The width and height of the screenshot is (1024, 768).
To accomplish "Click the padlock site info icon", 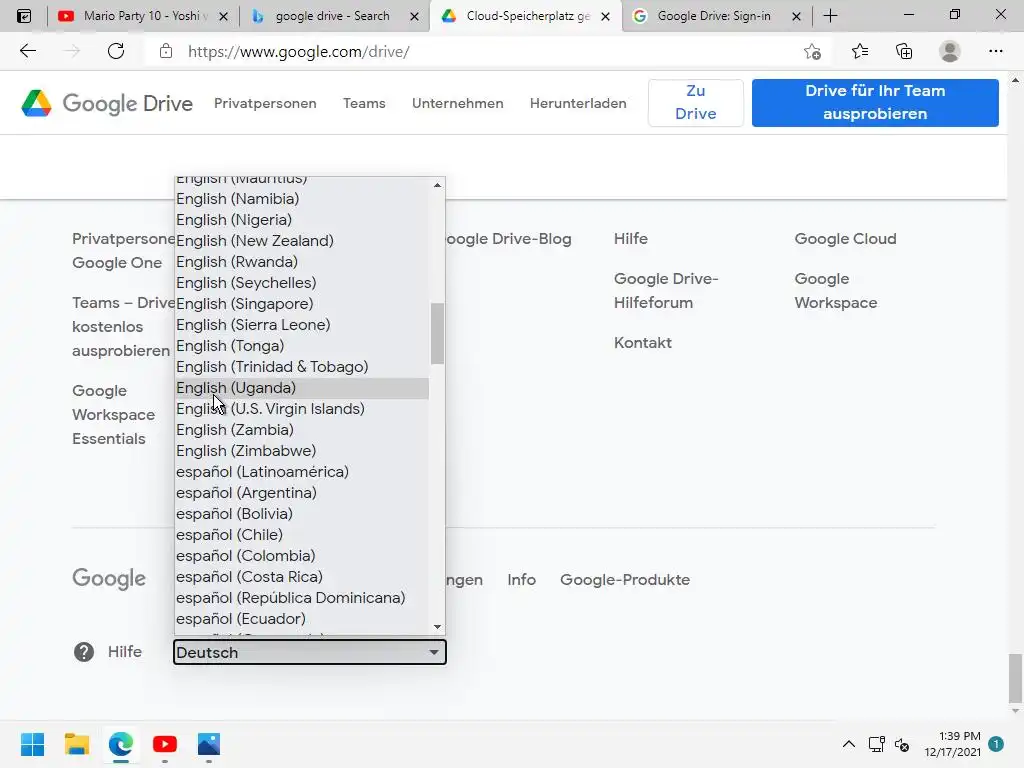I will click(x=166, y=51).
